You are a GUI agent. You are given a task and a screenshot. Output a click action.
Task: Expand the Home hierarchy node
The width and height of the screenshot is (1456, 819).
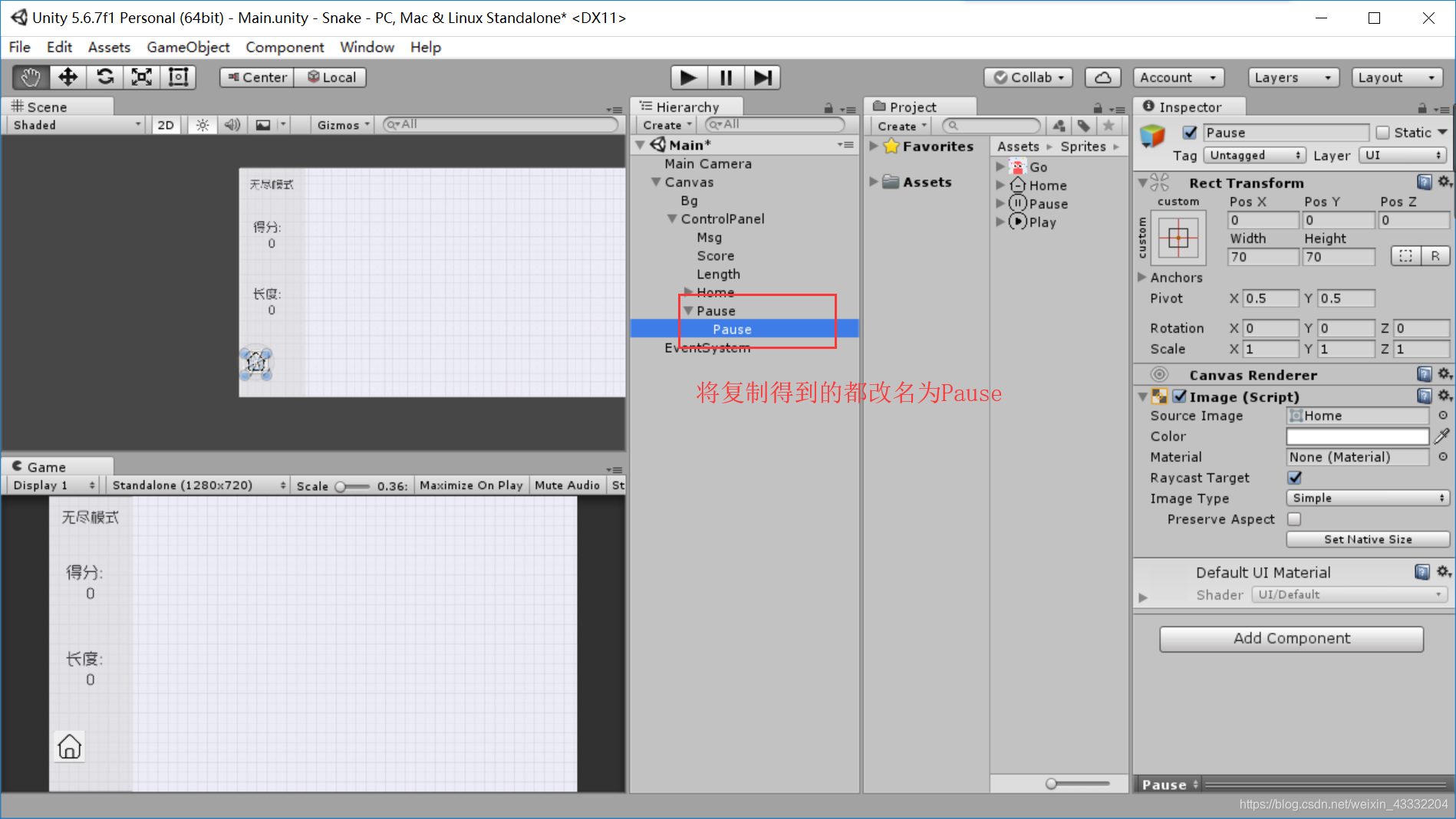[x=688, y=292]
